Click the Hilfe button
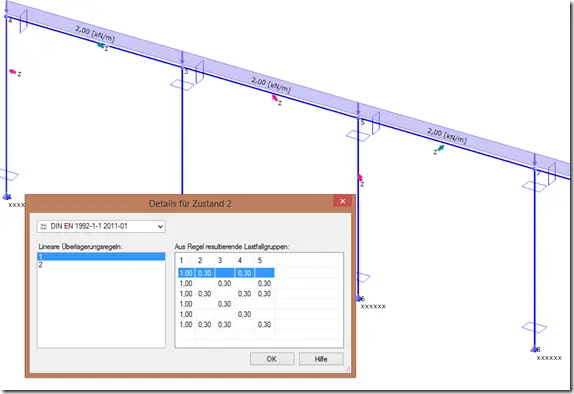The image size is (574, 394). 321,359
